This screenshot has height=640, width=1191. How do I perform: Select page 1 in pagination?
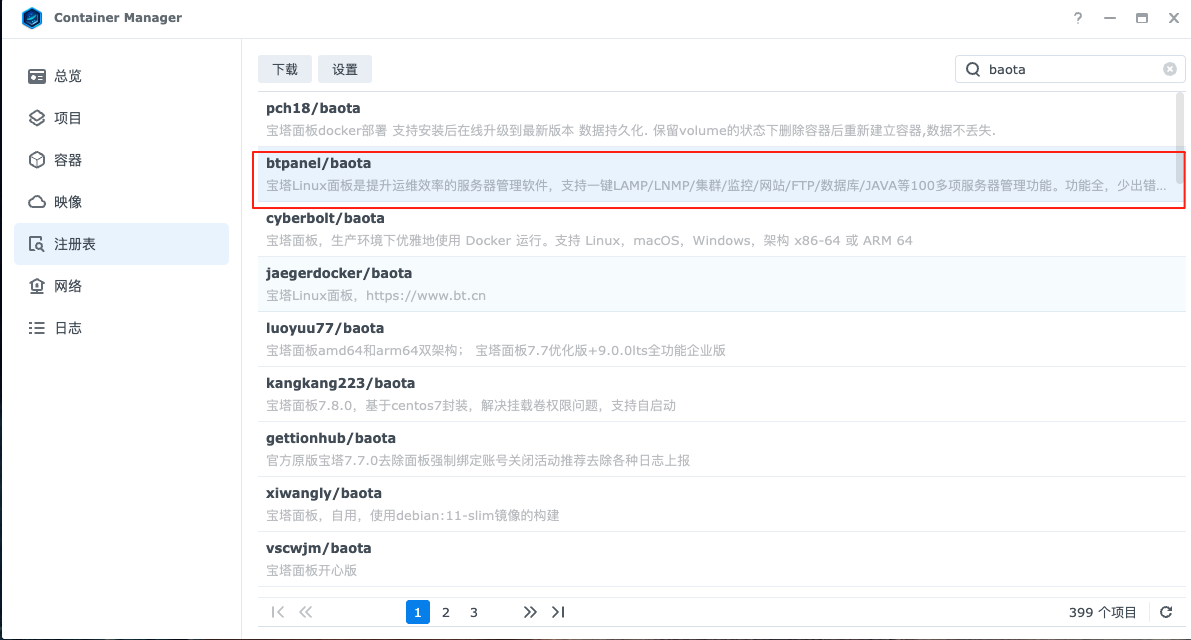[418, 612]
